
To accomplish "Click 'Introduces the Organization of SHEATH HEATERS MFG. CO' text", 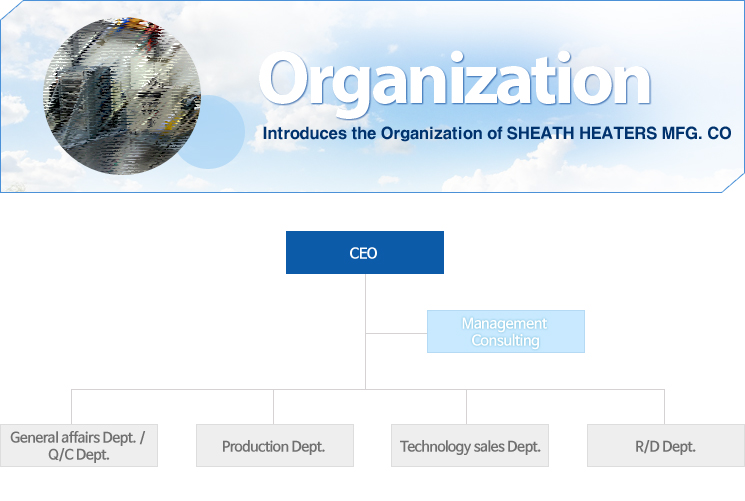I will (x=497, y=134).
